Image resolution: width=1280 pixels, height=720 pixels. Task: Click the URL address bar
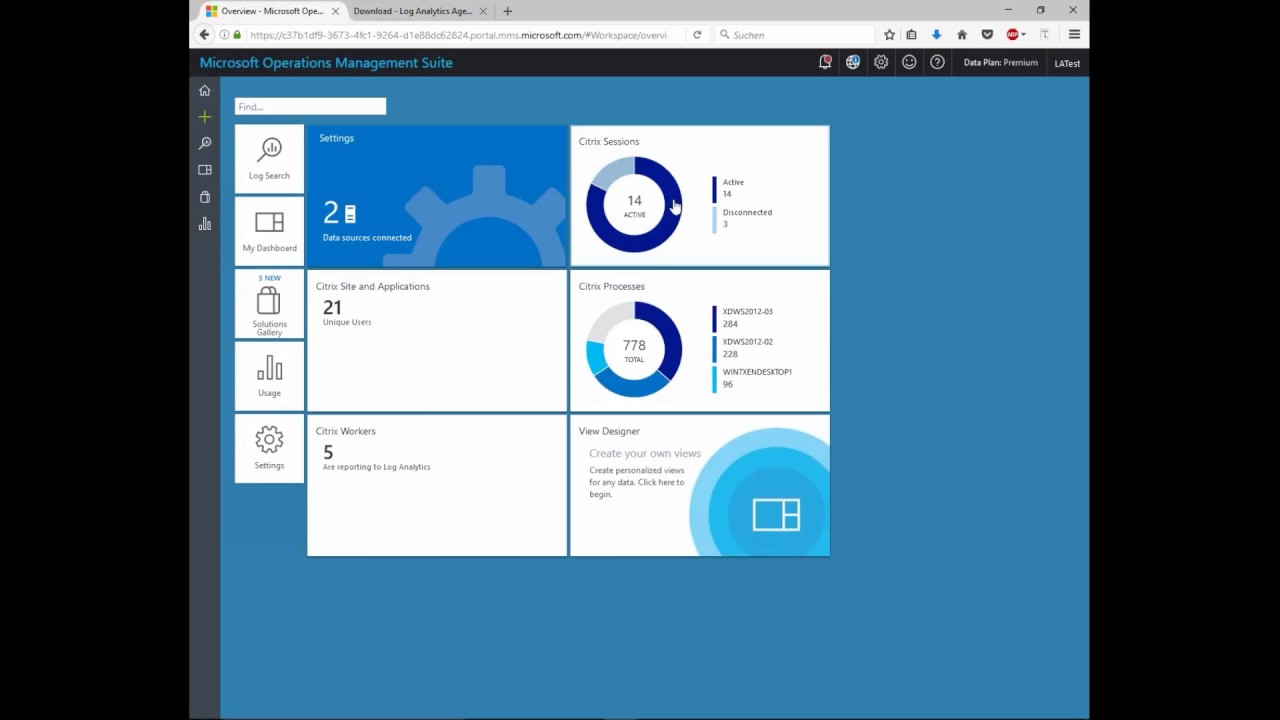point(458,35)
